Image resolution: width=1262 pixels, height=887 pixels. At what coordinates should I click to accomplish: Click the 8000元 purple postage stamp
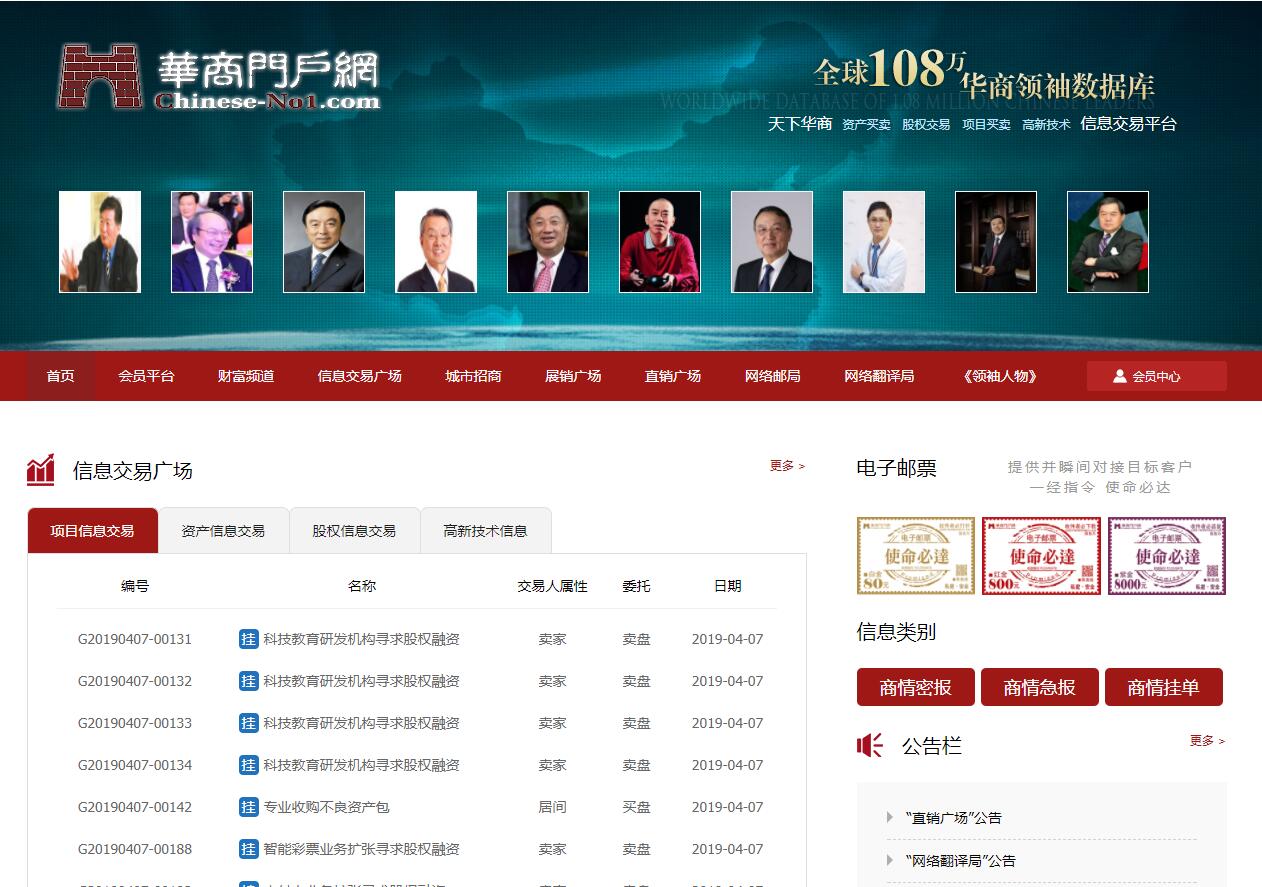1166,556
